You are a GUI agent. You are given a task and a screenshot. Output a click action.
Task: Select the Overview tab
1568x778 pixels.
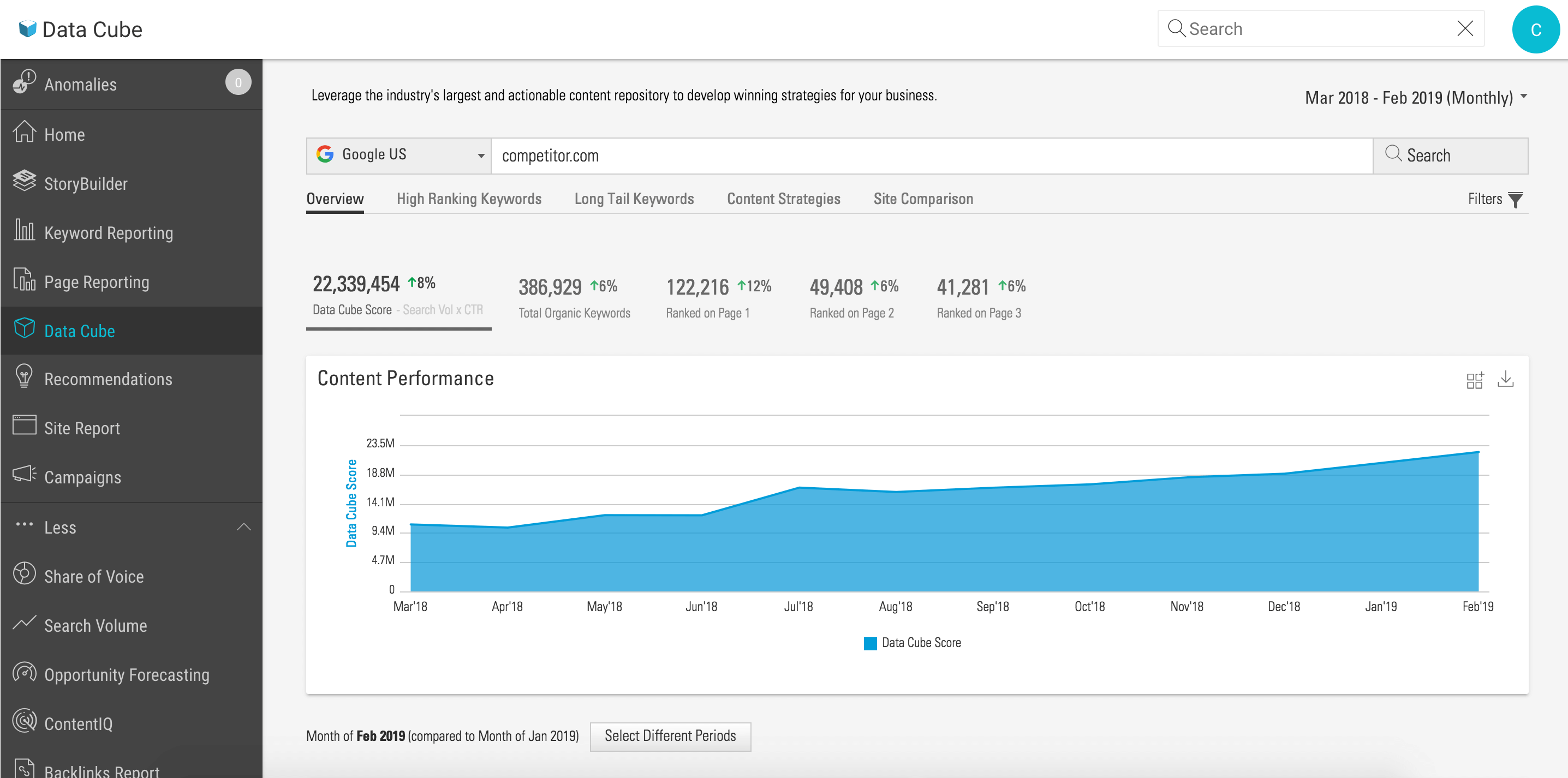335,199
